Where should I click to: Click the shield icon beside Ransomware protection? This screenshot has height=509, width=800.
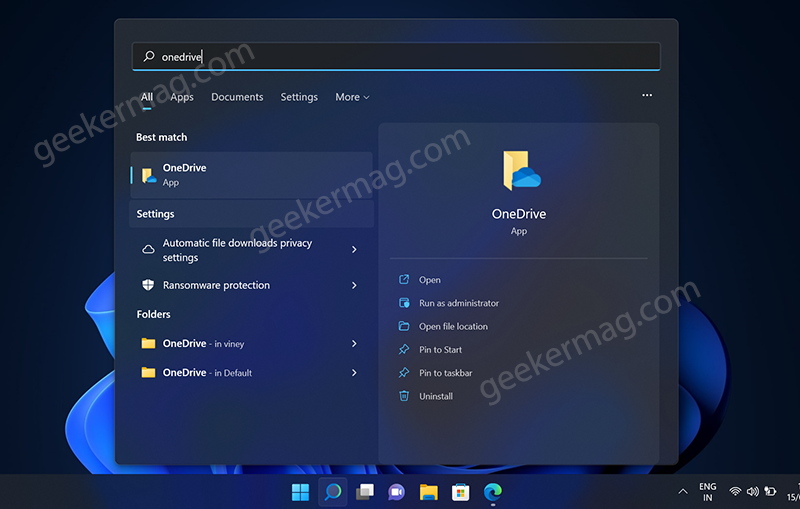(x=148, y=285)
